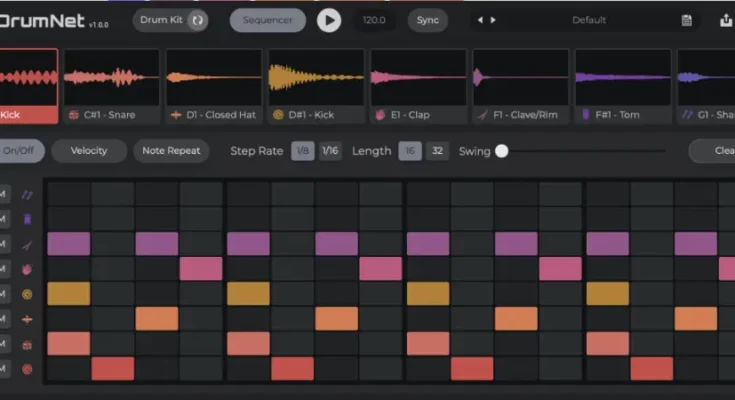The height and width of the screenshot is (400, 735).
Task: Click the Drum Kit refresh icon
Action: [197, 20]
